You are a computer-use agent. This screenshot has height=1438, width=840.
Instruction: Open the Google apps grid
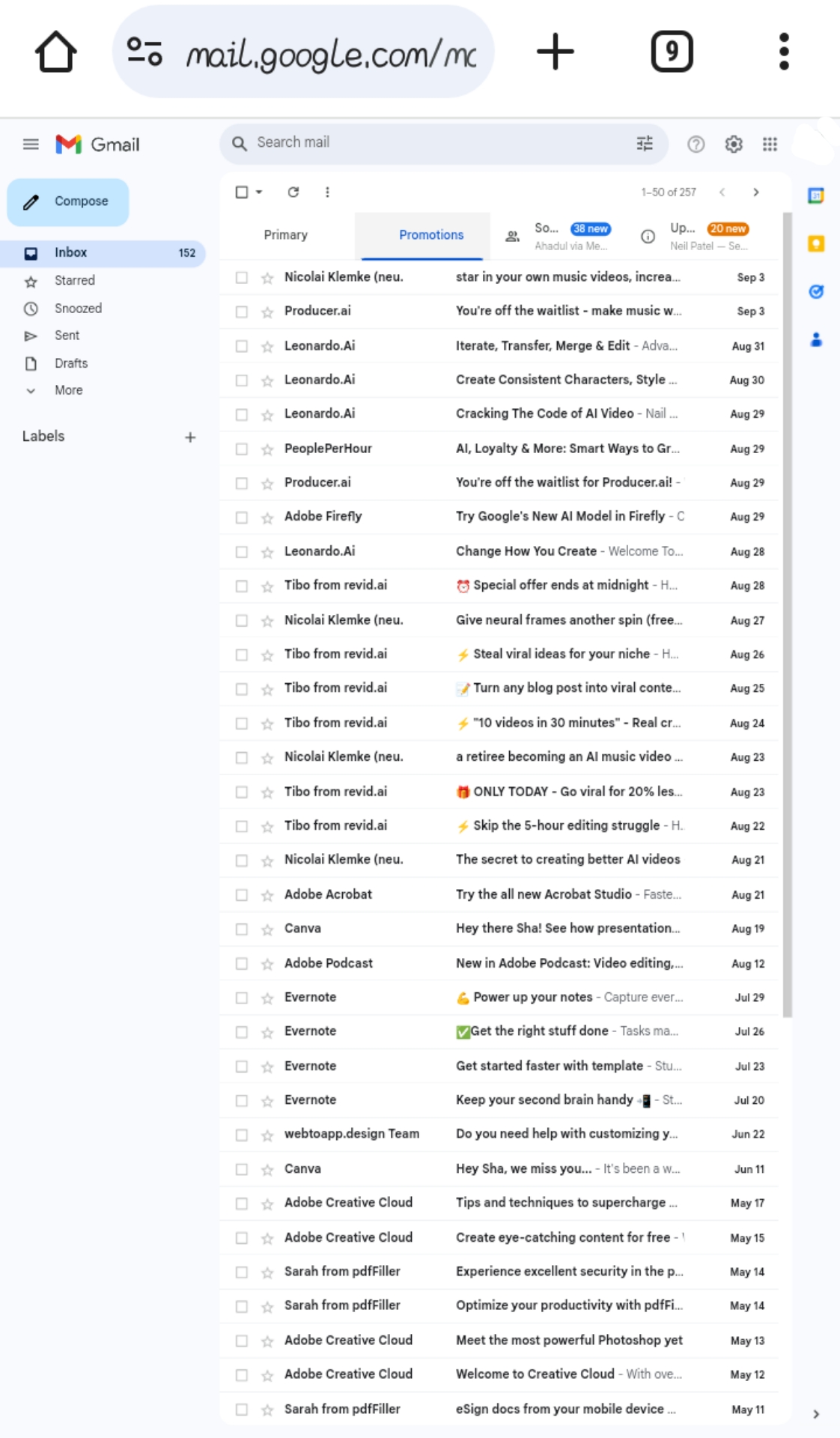tap(770, 144)
